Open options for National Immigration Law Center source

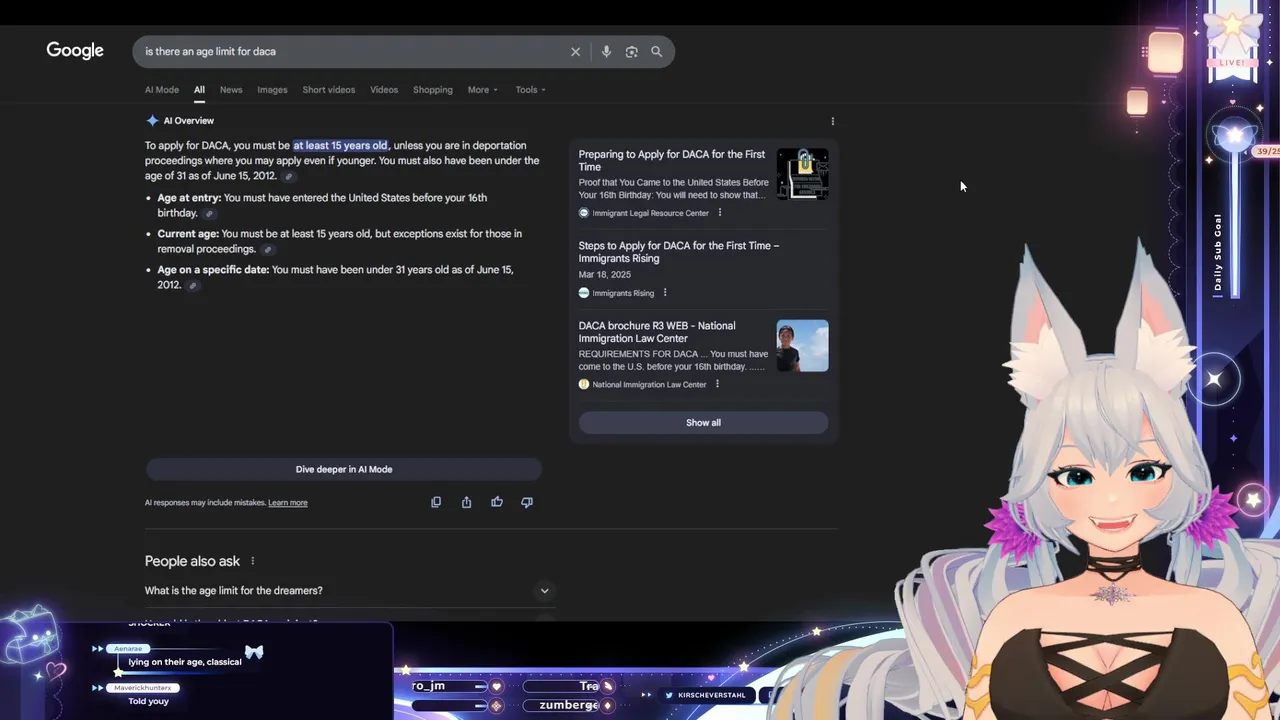[717, 384]
